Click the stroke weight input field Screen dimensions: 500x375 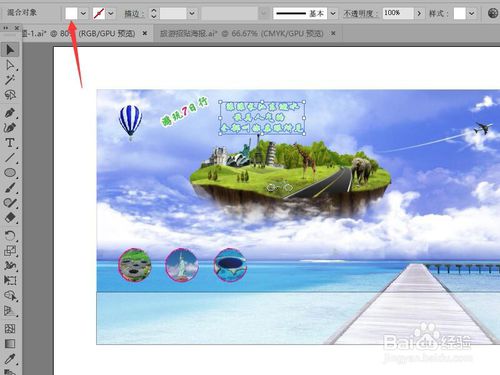(x=173, y=13)
